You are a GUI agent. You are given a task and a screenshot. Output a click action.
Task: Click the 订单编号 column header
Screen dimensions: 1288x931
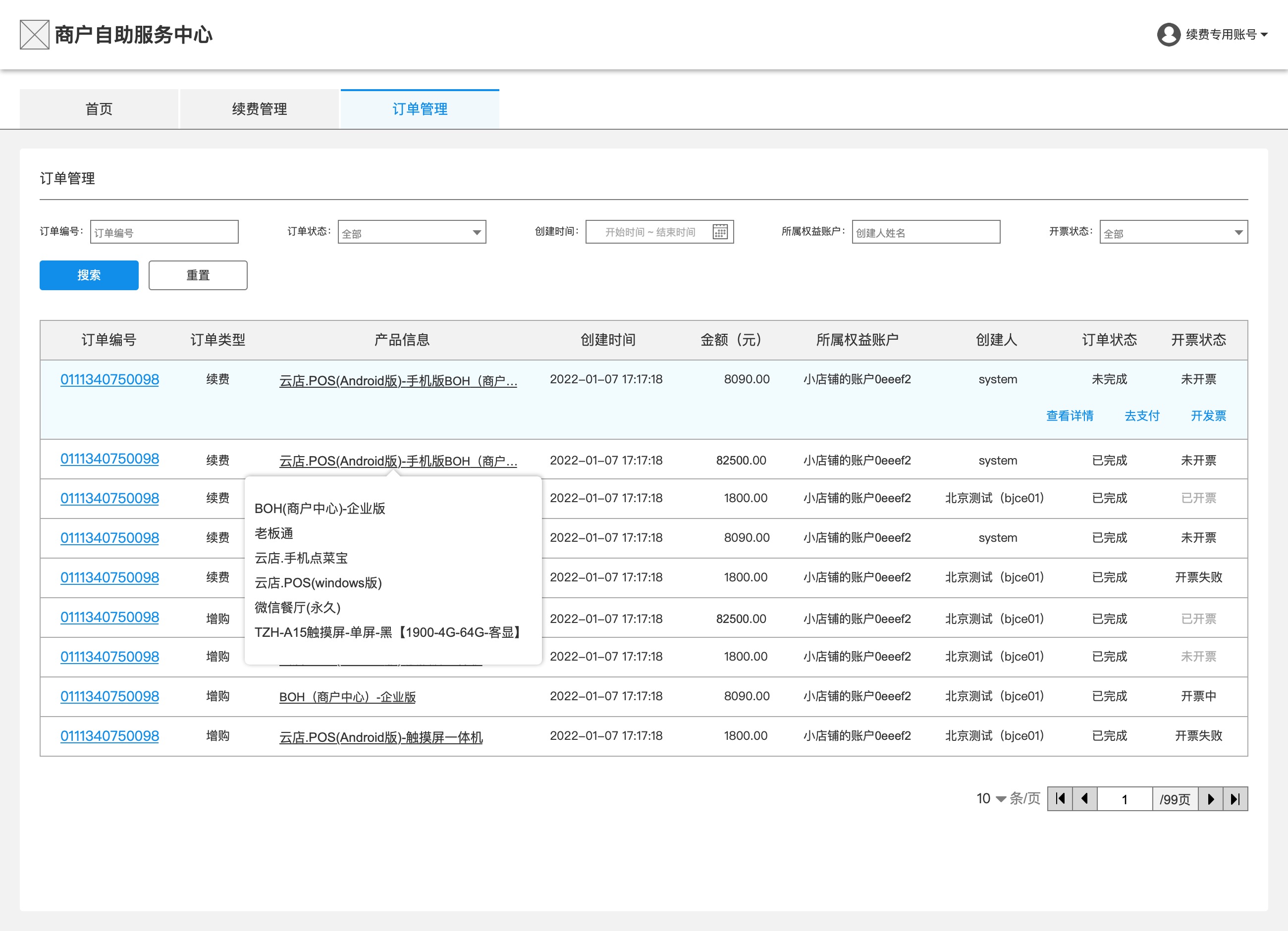109,340
